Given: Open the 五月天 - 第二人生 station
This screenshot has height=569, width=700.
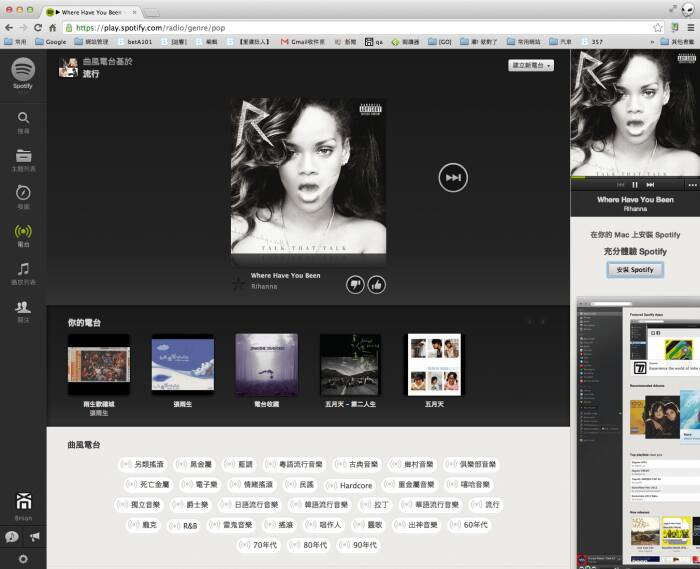Looking at the screenshot, I should (350, 365).
